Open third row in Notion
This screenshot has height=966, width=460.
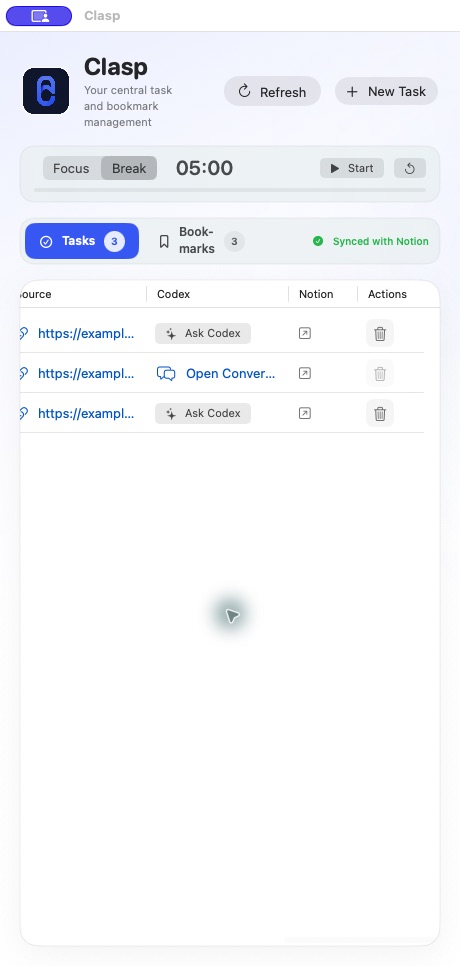click(305, 413)
